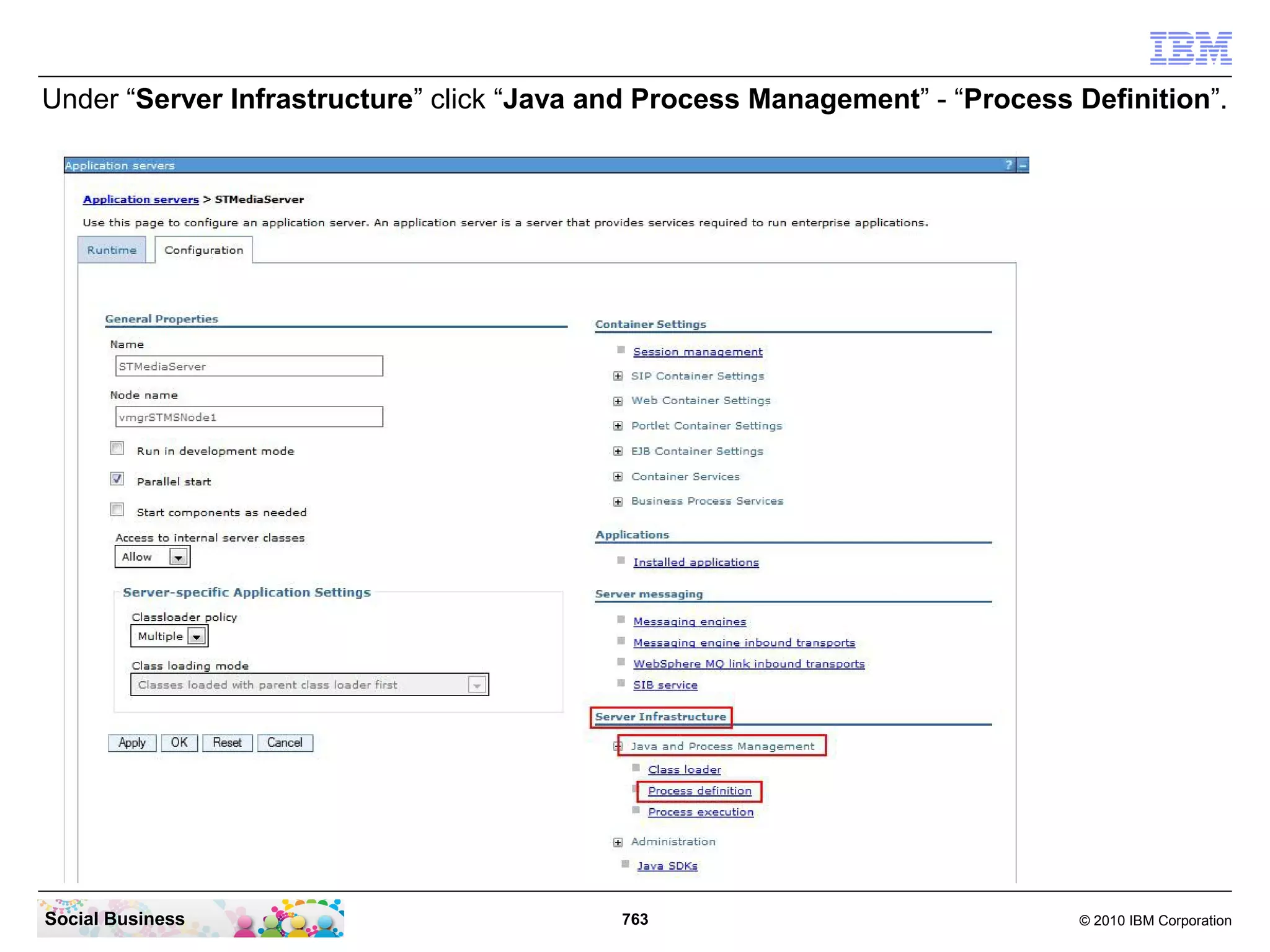1270x952 pixels.
Task: Click the Node name field
Action: pos(249,416)
